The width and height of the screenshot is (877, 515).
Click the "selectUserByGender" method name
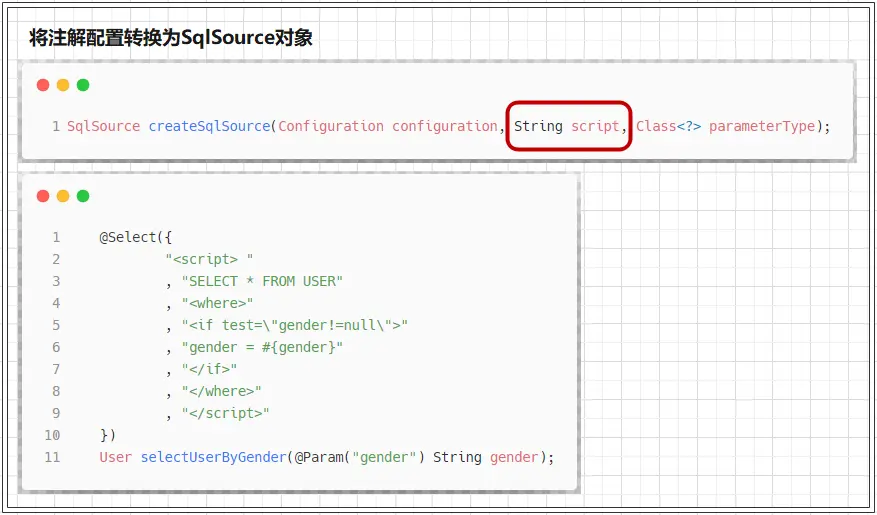click(213, 457)
